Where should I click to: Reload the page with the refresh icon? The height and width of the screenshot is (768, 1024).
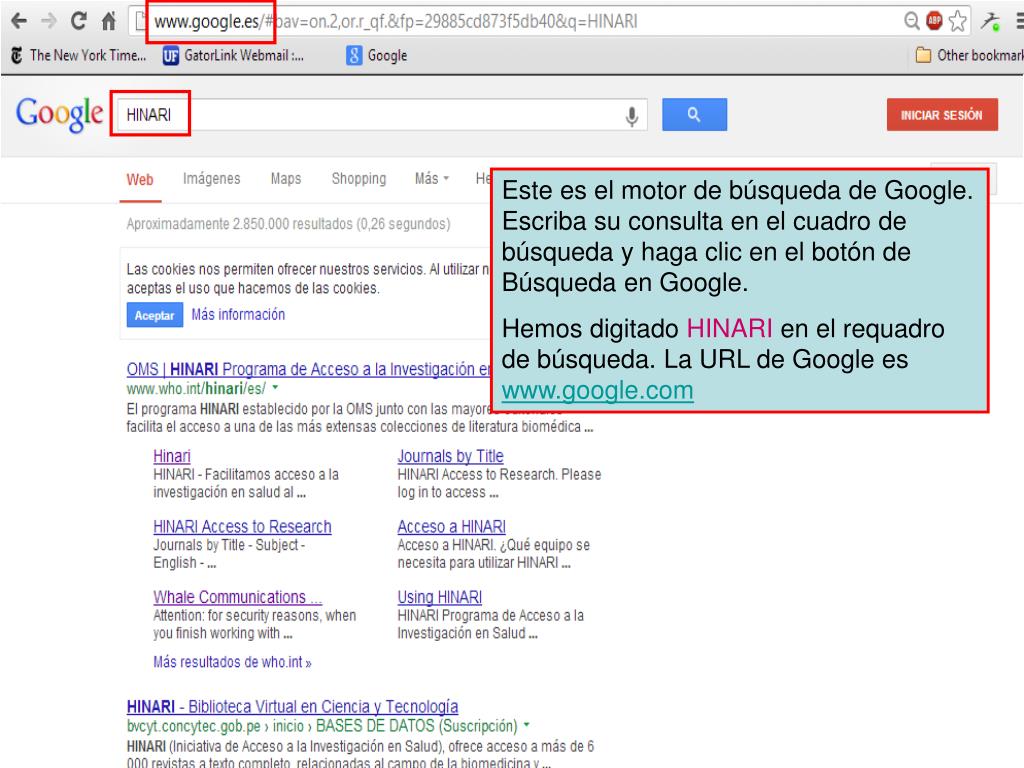(x=78, y=22)
